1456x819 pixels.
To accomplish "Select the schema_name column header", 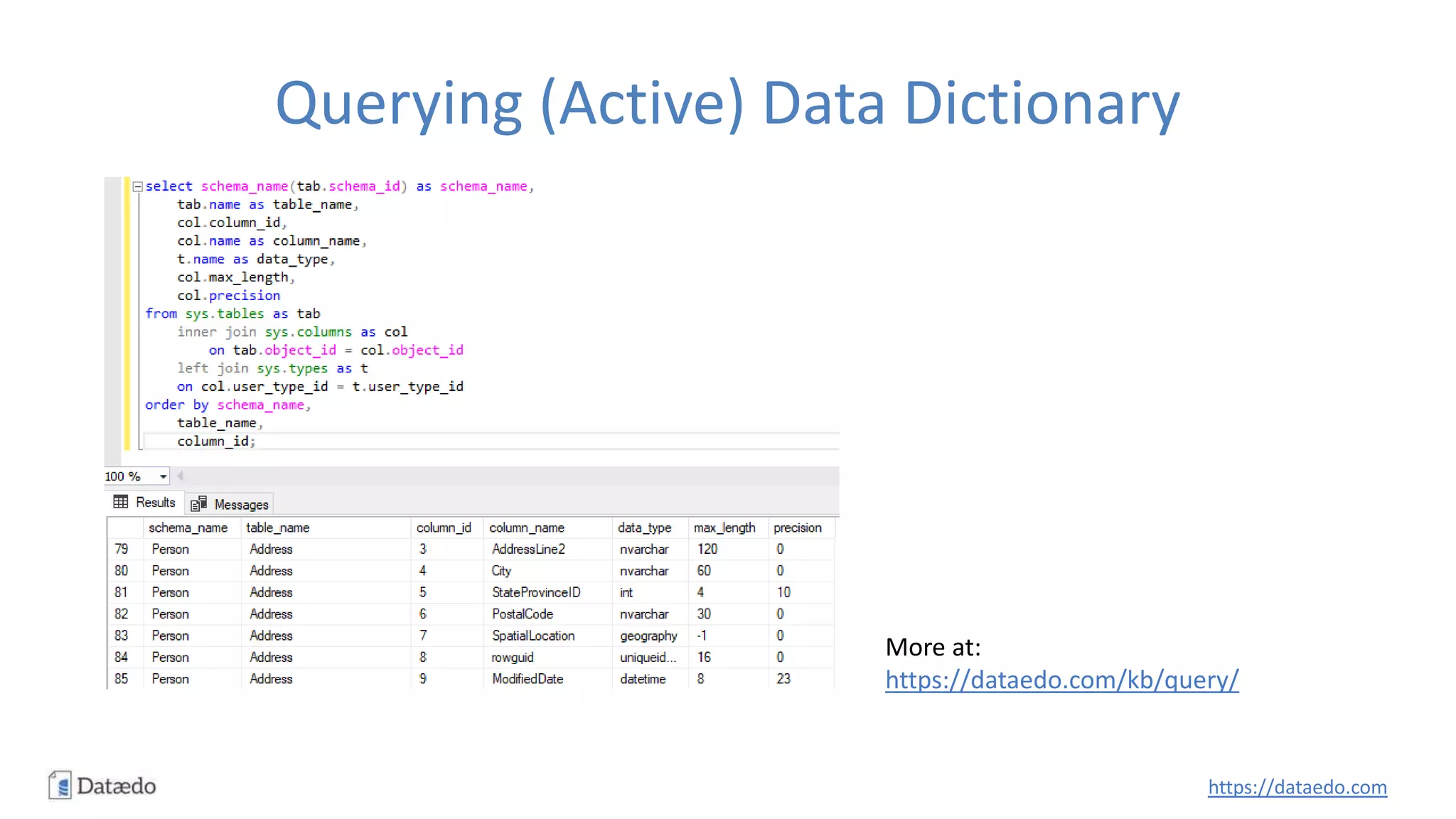I will pyautogui.click(x=188, y=528).
